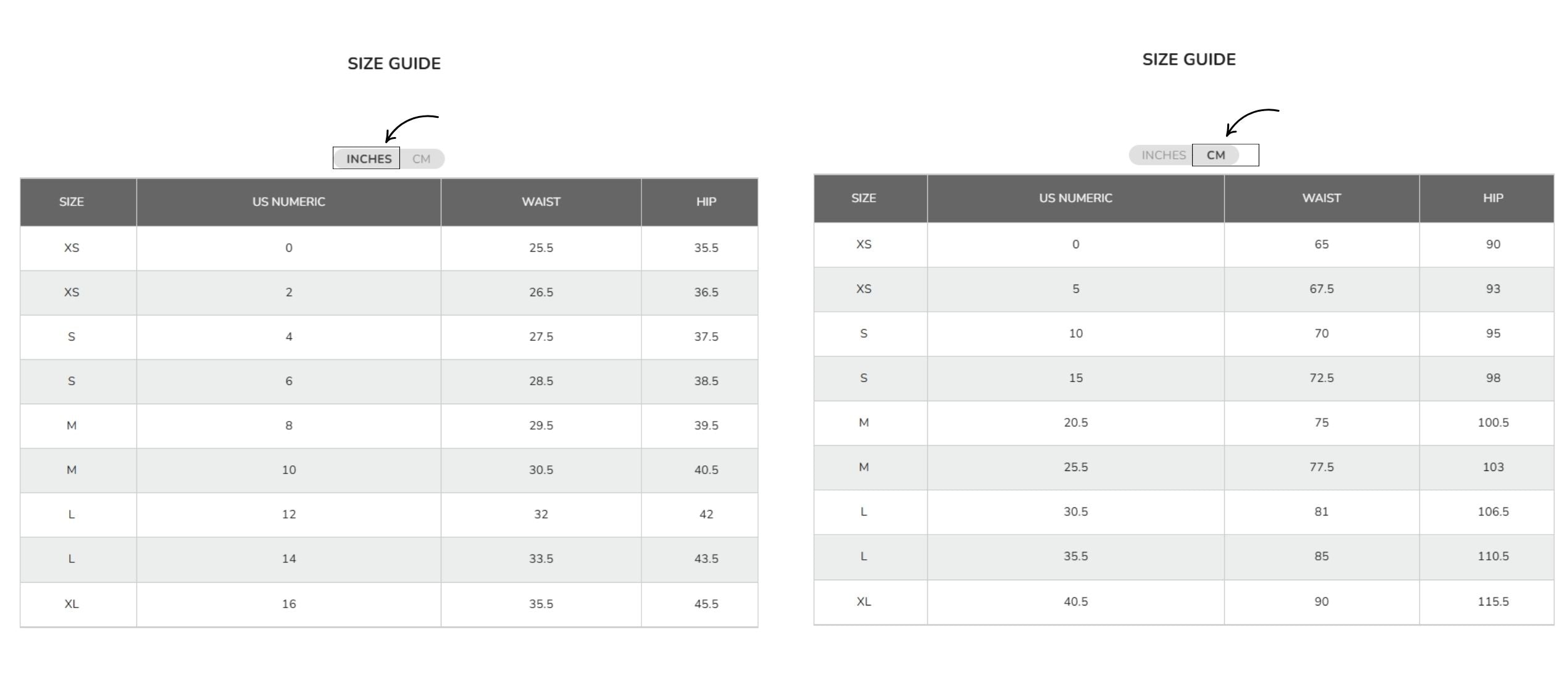Select the 115.5 hip cell

pos(1493,601)
